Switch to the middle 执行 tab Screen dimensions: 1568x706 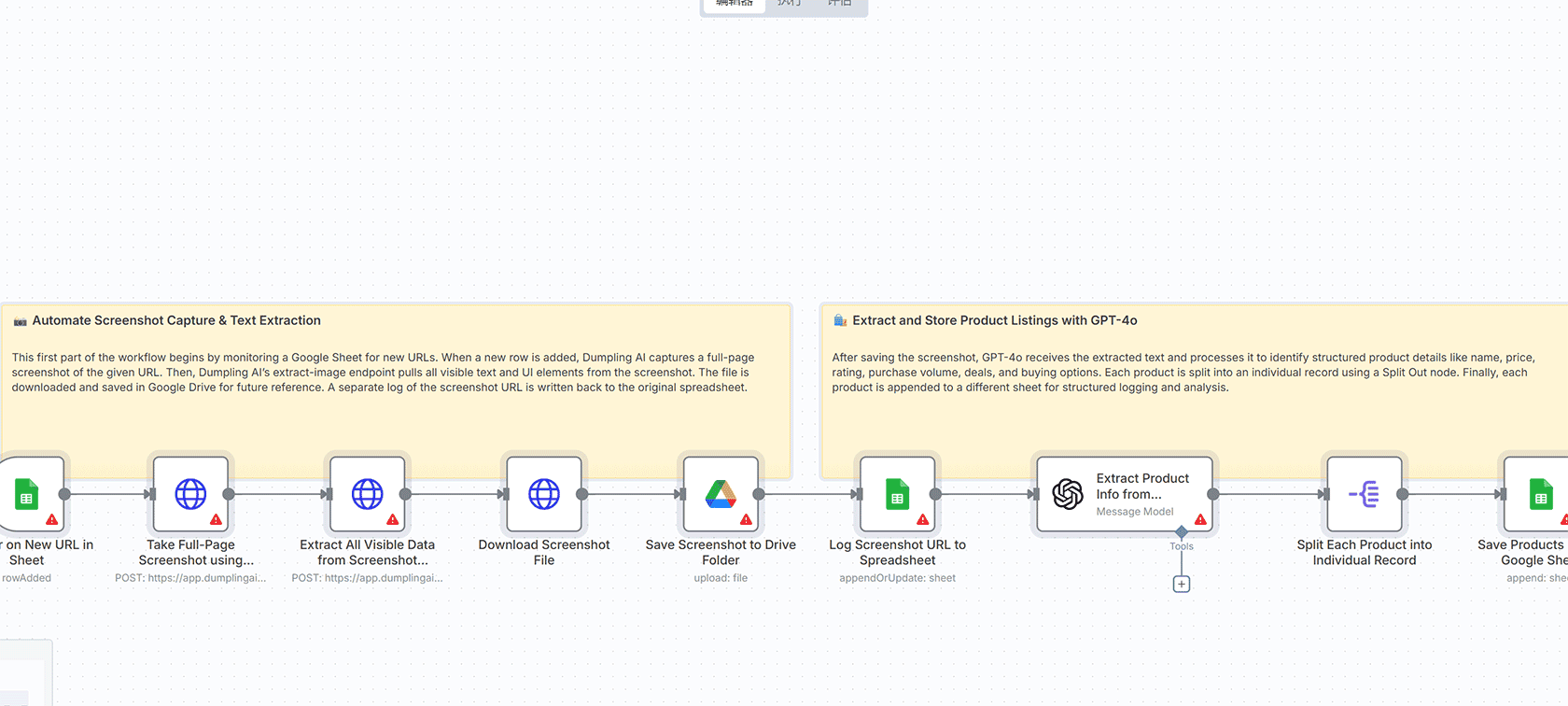coord(789,4)
